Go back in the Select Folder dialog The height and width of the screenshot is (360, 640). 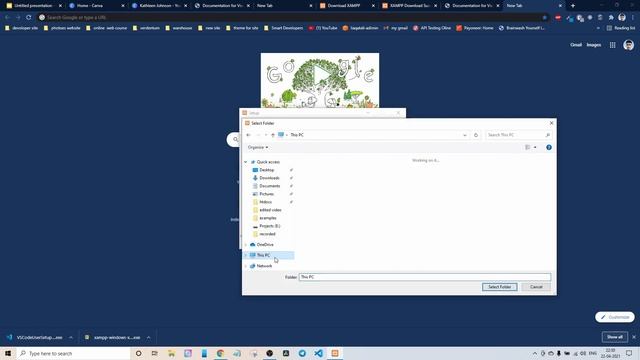[248, 135]
